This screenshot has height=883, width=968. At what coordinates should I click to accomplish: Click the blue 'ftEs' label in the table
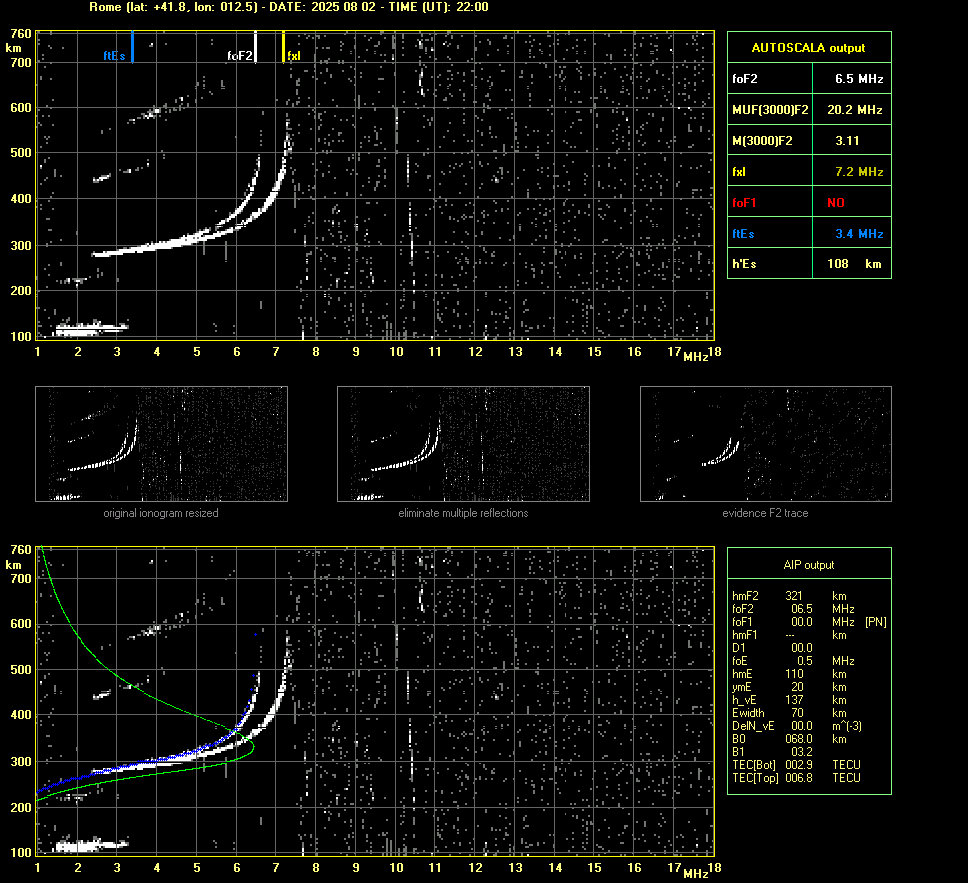point(743,233)
